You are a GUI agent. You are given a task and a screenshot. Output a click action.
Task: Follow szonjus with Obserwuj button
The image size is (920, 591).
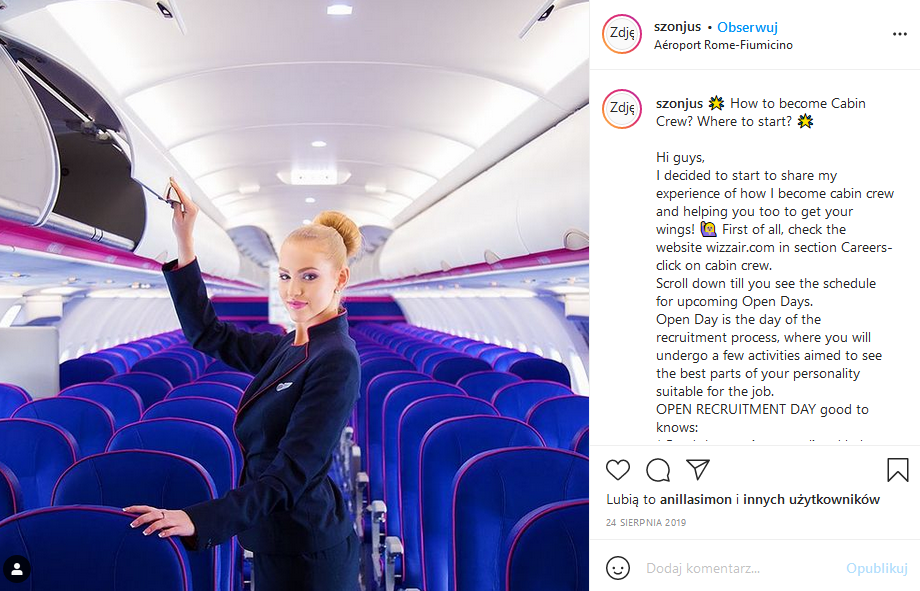pyautogui.click(x=747, y=27)
